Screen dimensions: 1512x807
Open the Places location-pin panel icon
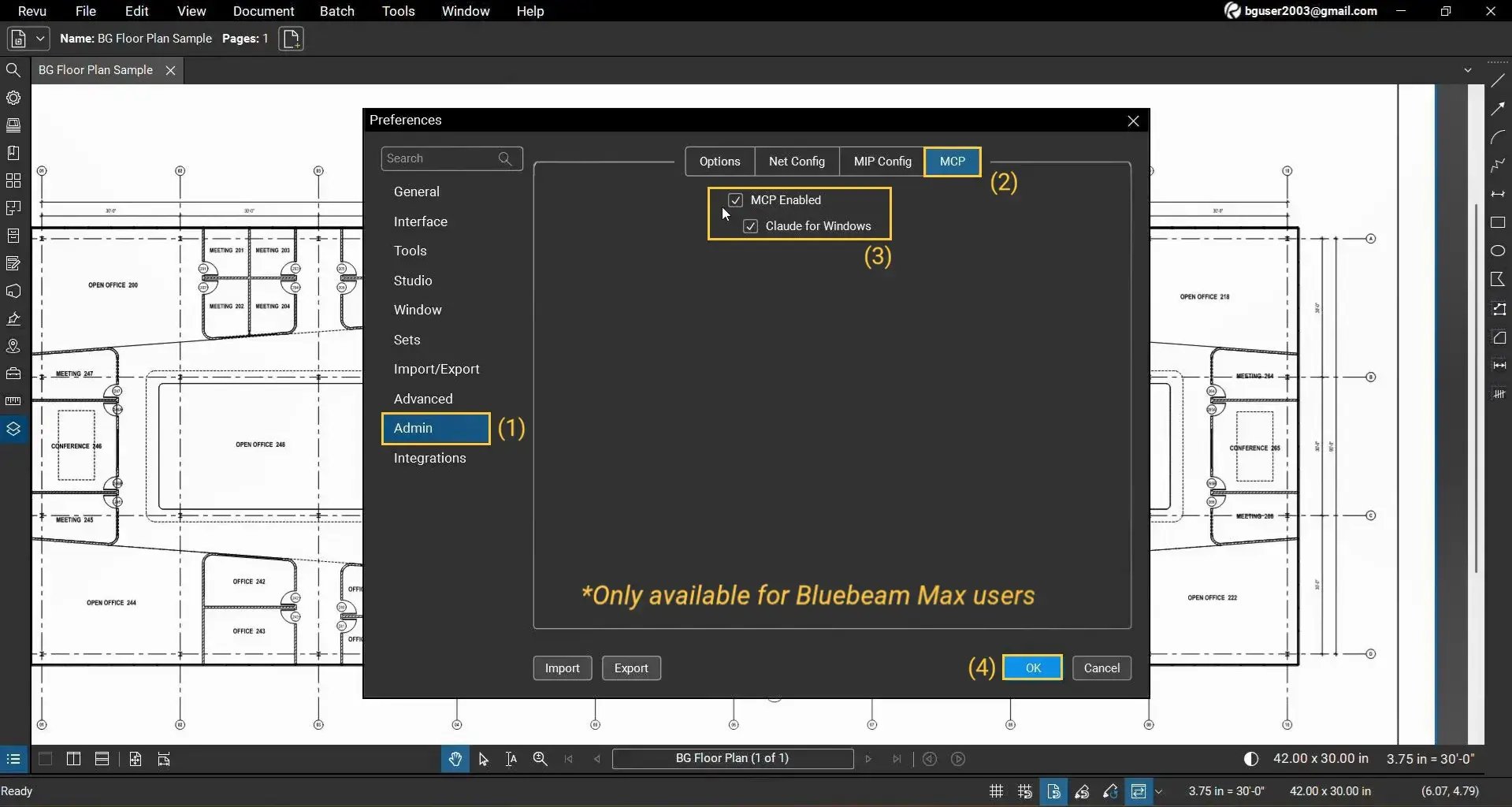click(x=13, y=346)
